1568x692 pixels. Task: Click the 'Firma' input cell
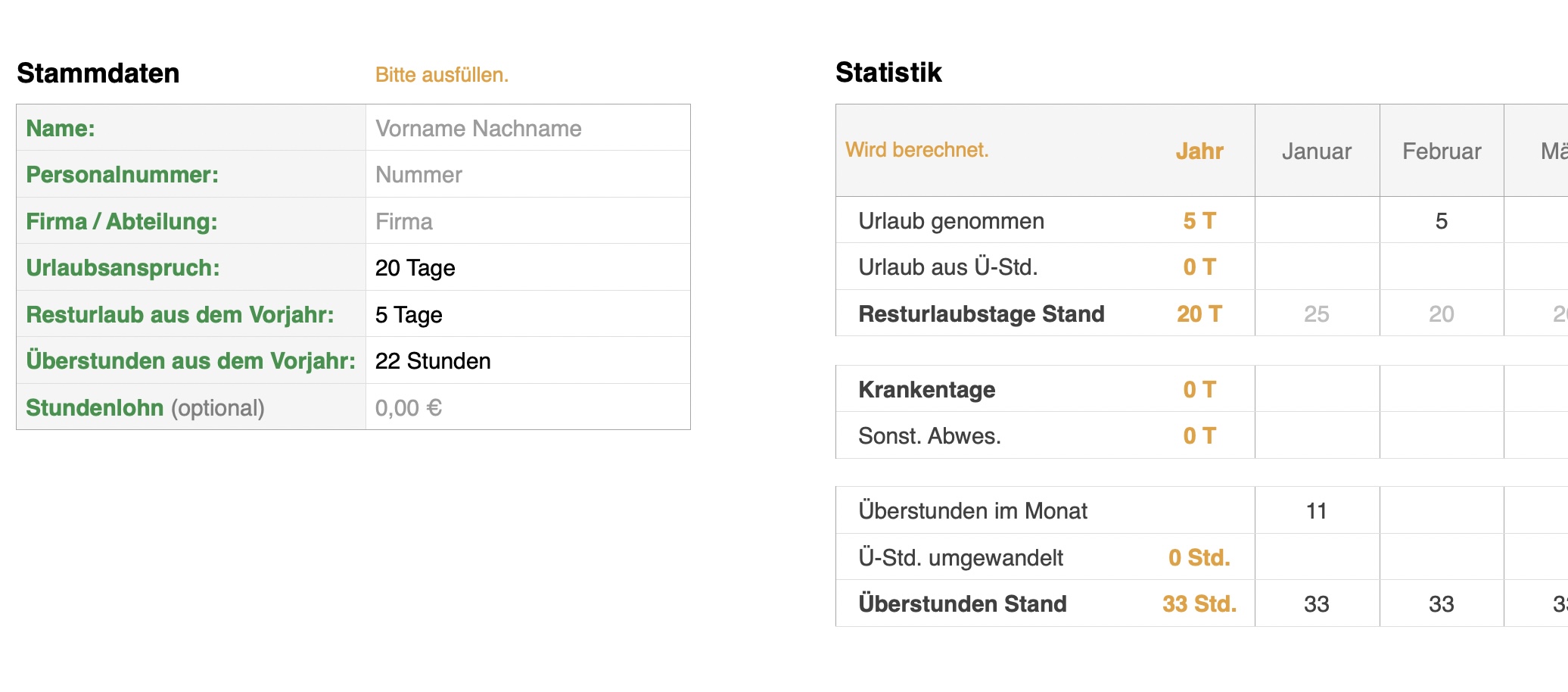[x=527, y=222]
